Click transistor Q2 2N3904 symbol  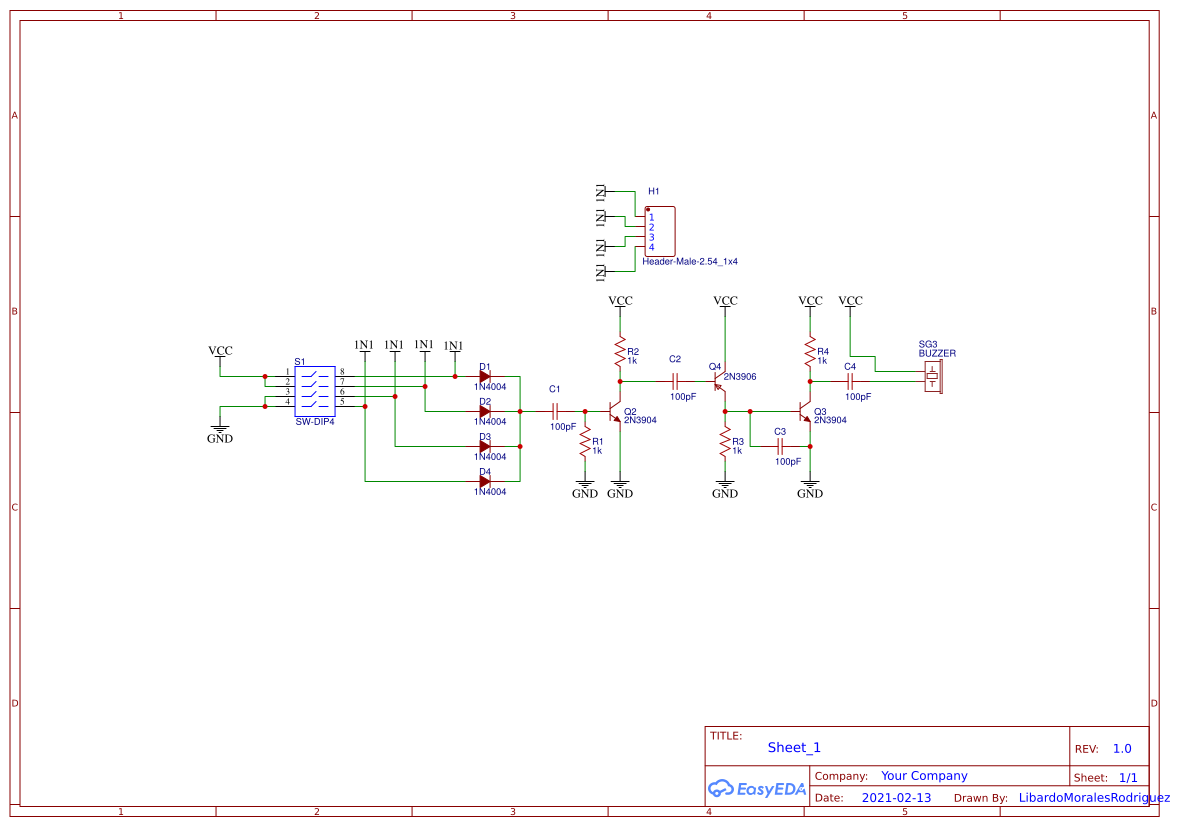[614, 412]
